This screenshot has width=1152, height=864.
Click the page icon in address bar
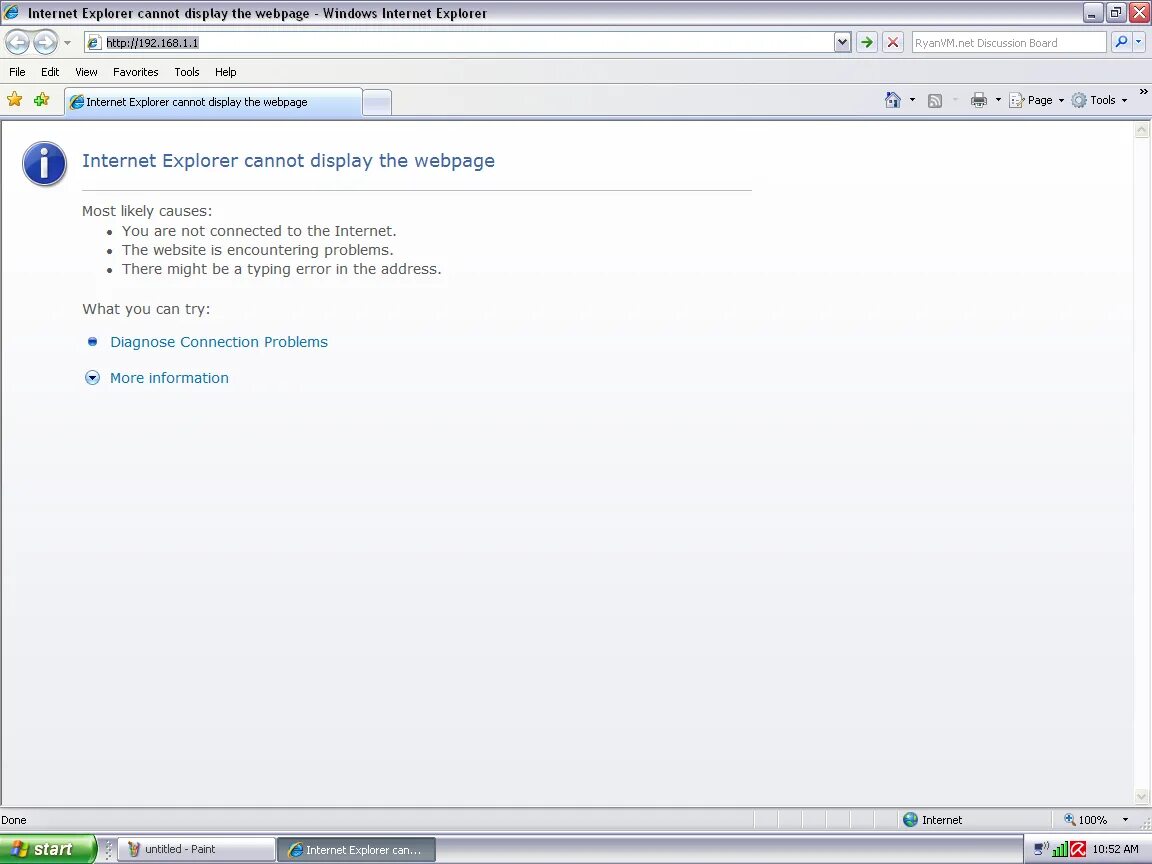(93, 43)
